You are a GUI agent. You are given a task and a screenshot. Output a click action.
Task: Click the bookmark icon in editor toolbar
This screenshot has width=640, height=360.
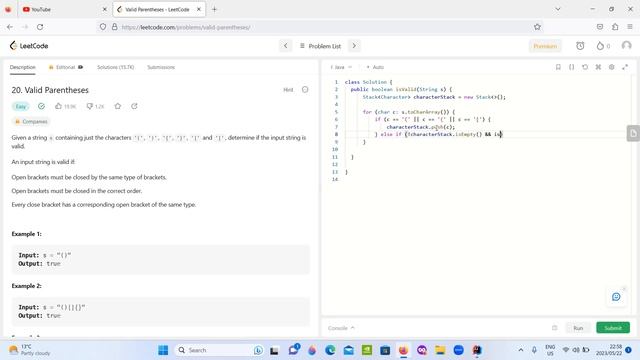coord(558,67)
